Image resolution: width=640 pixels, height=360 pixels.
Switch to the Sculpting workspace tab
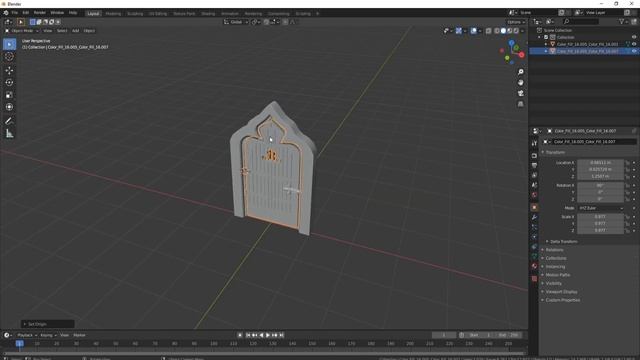(x=135, y=13)
